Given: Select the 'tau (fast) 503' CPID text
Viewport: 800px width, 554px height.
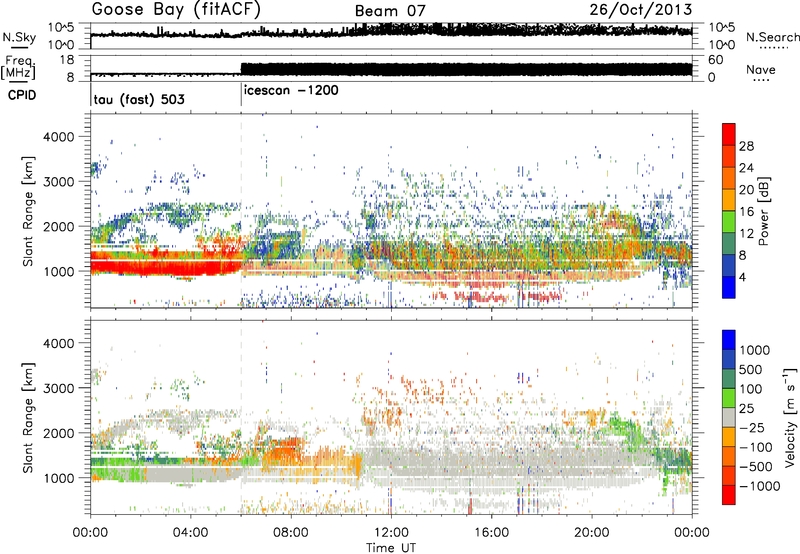Looking at the screenshot, I should coord(139,99).
